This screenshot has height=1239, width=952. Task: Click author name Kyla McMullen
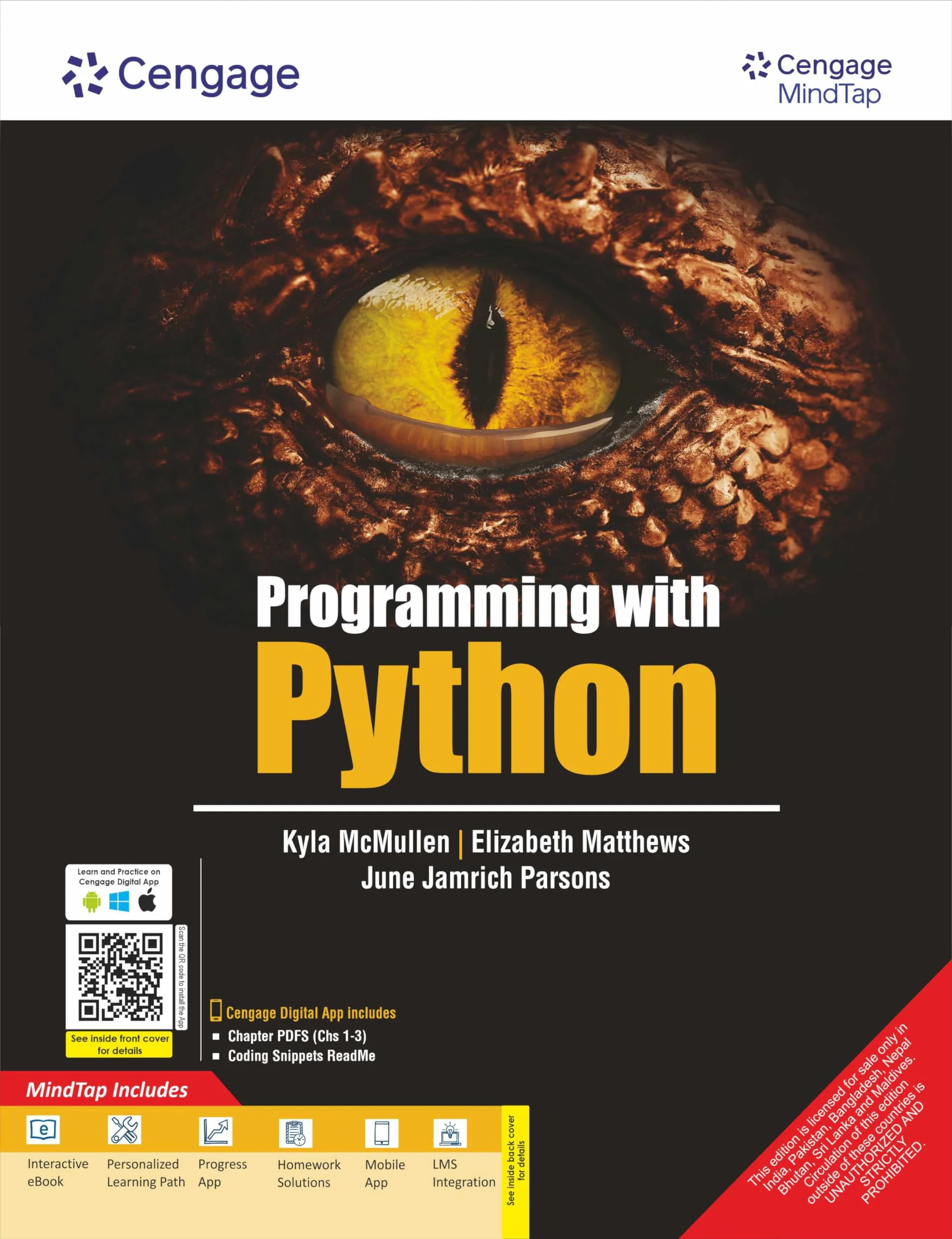[366, 842]
